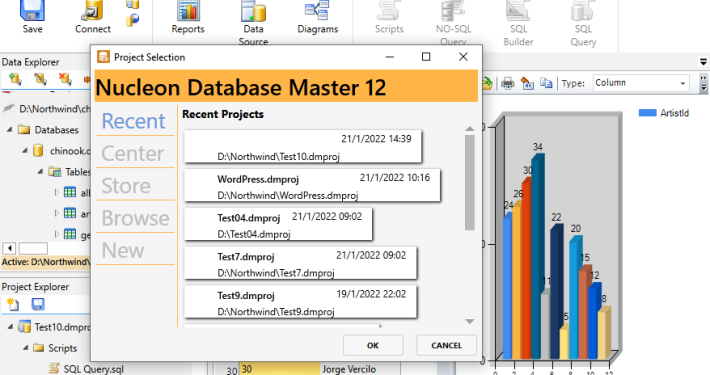
Task: Select the Test10.dmproj recent project card
Action: point(303,147)
